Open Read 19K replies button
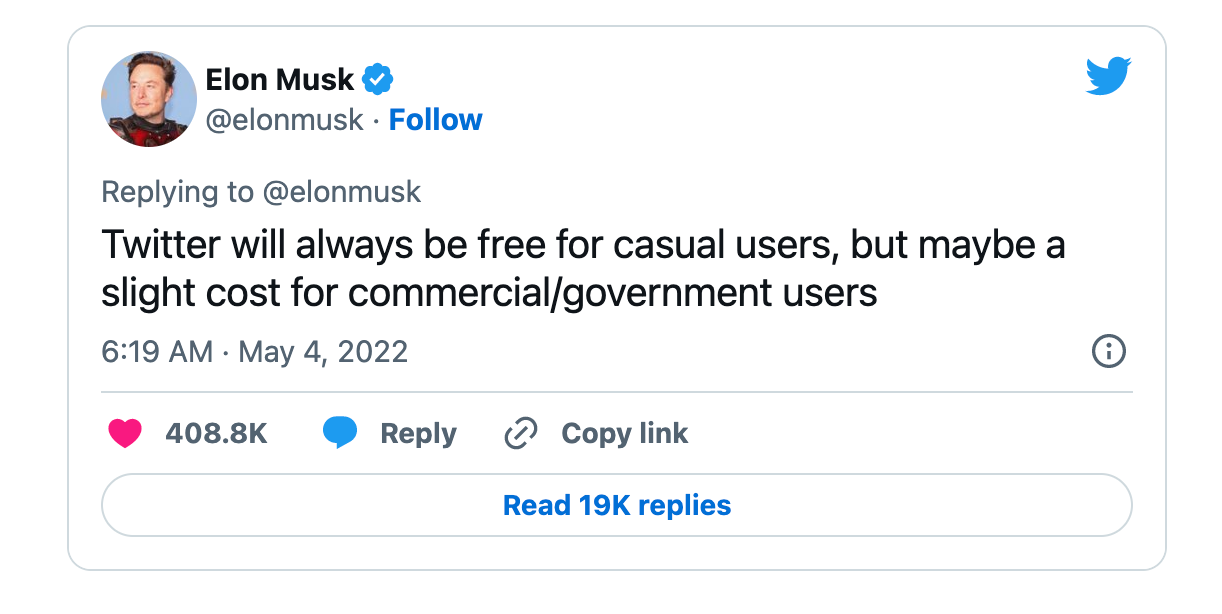 [617, 505]
